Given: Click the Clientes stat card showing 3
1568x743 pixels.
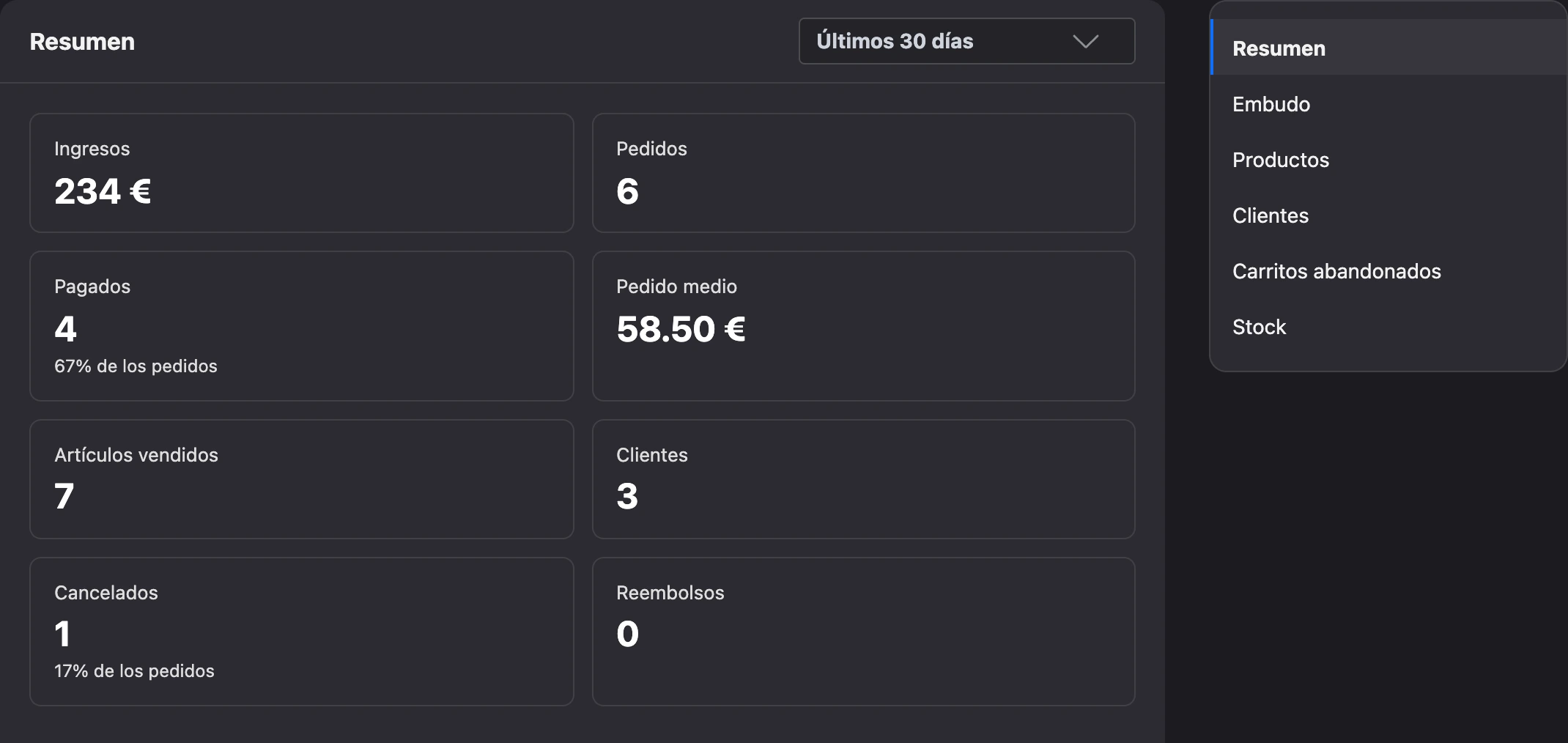Looking at the screenshot, I should (x=863, y=479).
